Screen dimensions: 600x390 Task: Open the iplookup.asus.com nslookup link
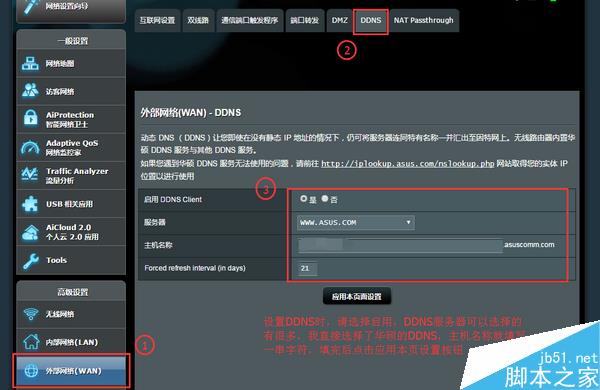click(x=408, y=164)
